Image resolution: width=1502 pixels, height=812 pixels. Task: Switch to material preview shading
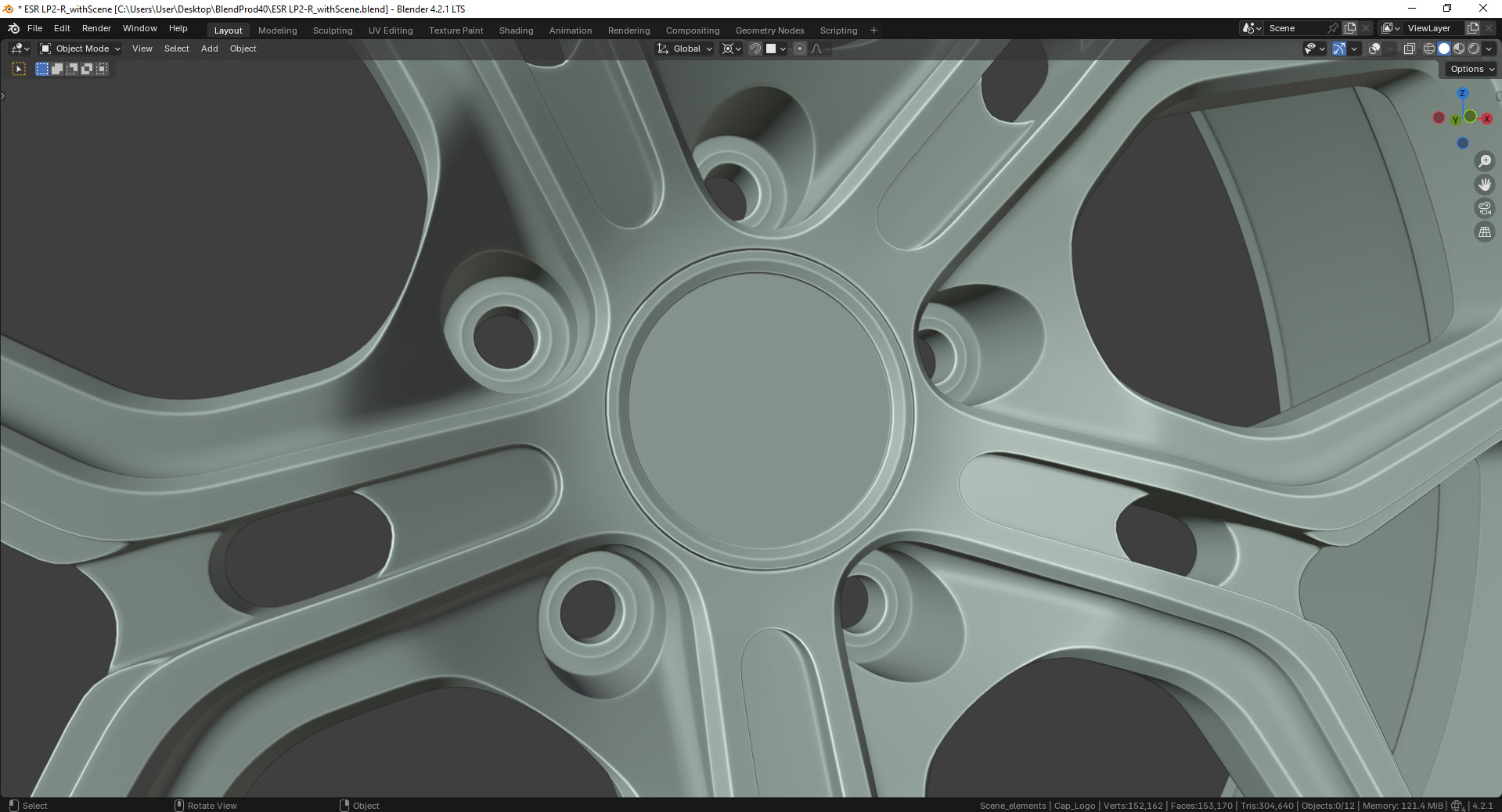pos(1459,49)
